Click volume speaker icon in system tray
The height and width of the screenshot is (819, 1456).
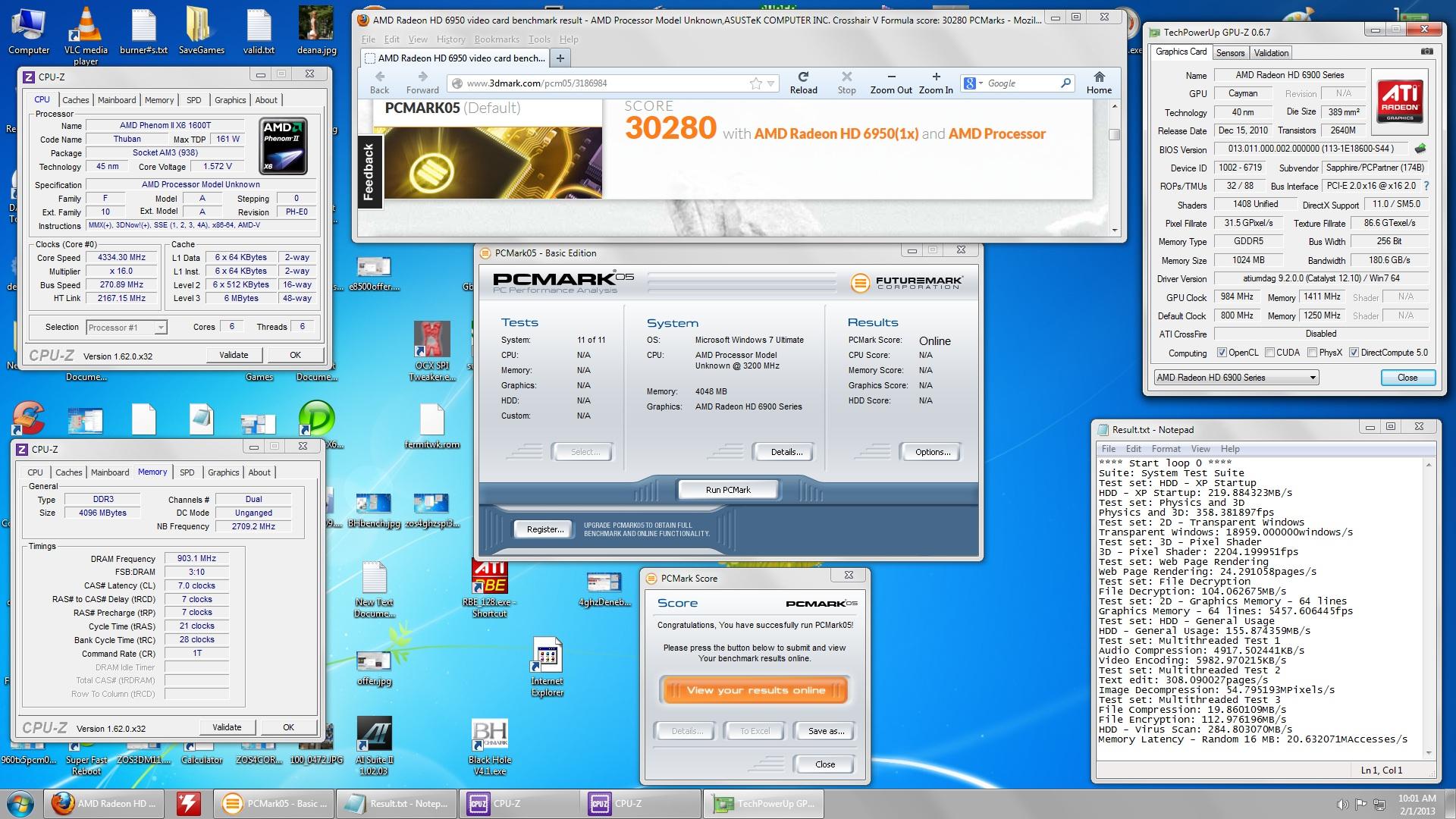1341,804
